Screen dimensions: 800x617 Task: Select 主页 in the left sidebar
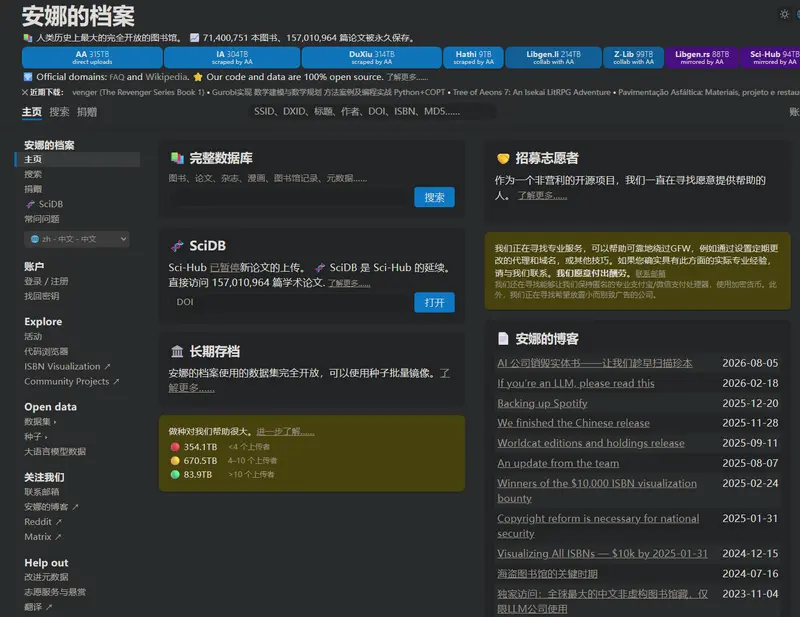(78, 159)
